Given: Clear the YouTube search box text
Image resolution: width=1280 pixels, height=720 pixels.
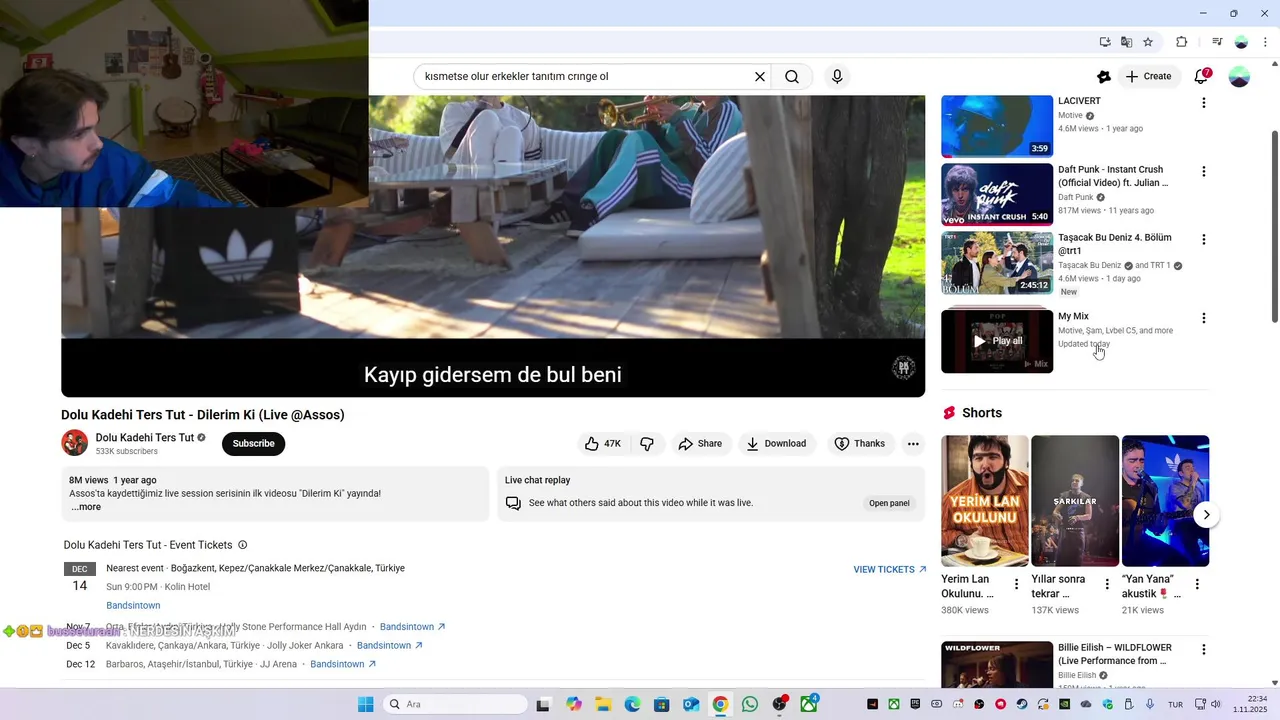Looking at the screenshot, I should 760,76.
